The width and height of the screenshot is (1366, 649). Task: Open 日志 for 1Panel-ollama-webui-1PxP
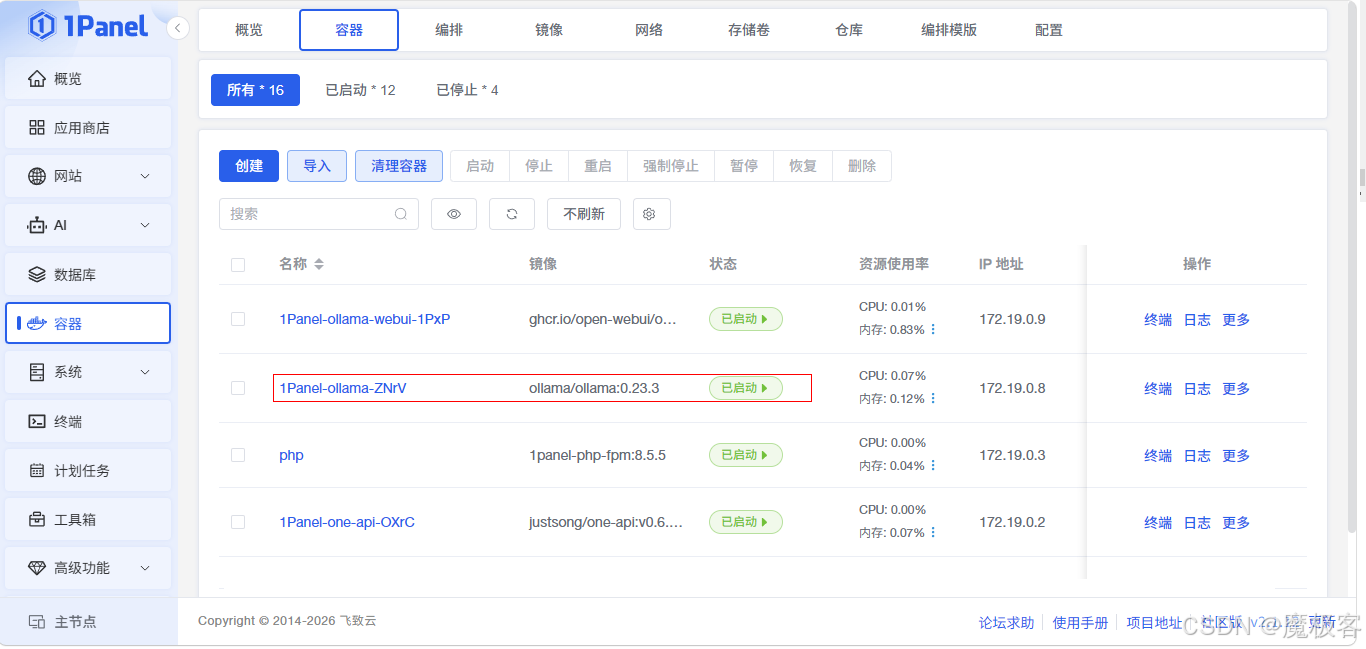1197,320
